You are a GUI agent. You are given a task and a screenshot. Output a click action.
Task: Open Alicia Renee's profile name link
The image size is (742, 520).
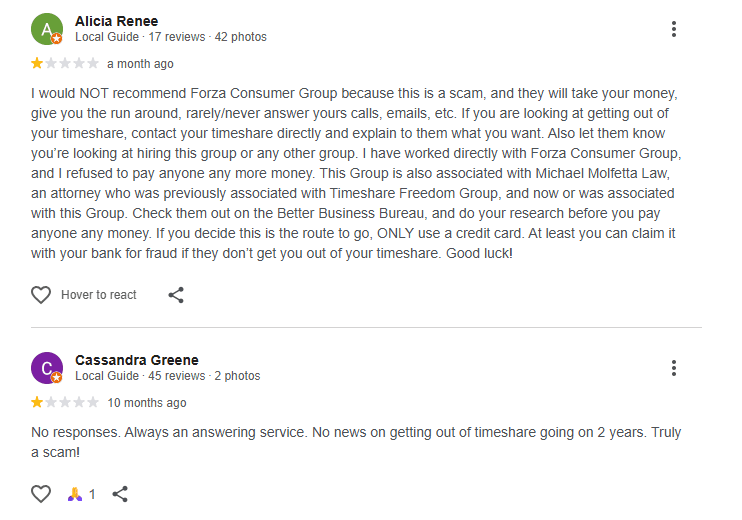pos(116,21)
